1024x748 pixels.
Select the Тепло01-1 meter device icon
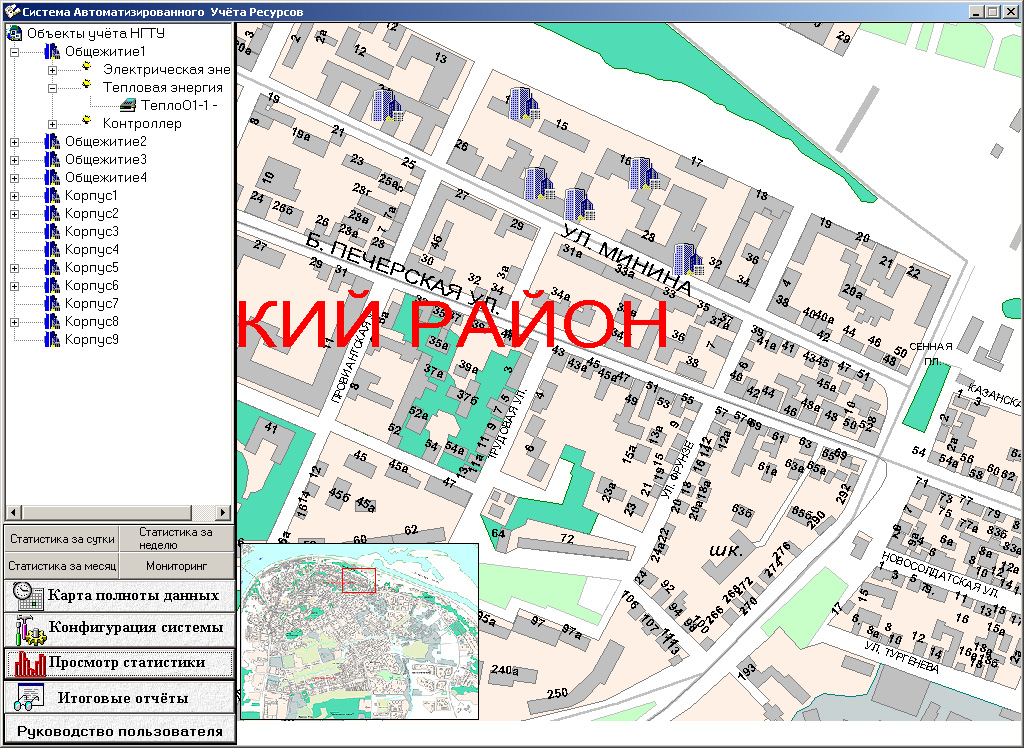click(129, 105)
